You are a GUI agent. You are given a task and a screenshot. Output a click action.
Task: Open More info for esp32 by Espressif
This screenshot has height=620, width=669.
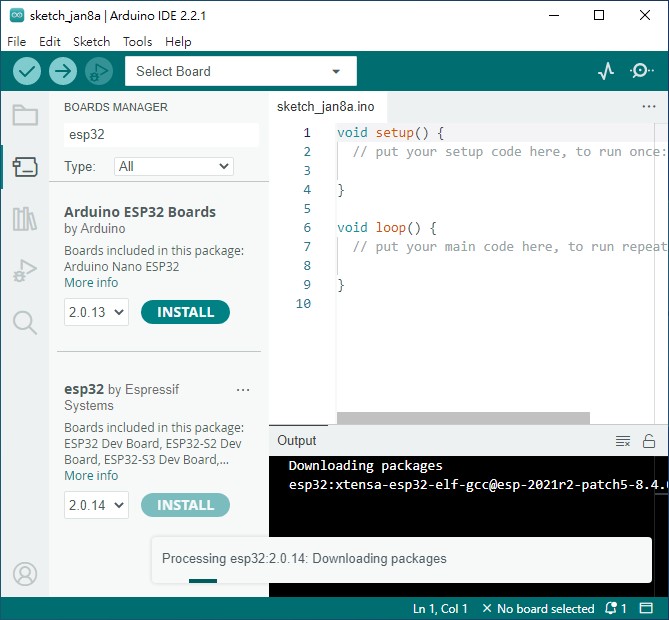(x=91, y=475)
